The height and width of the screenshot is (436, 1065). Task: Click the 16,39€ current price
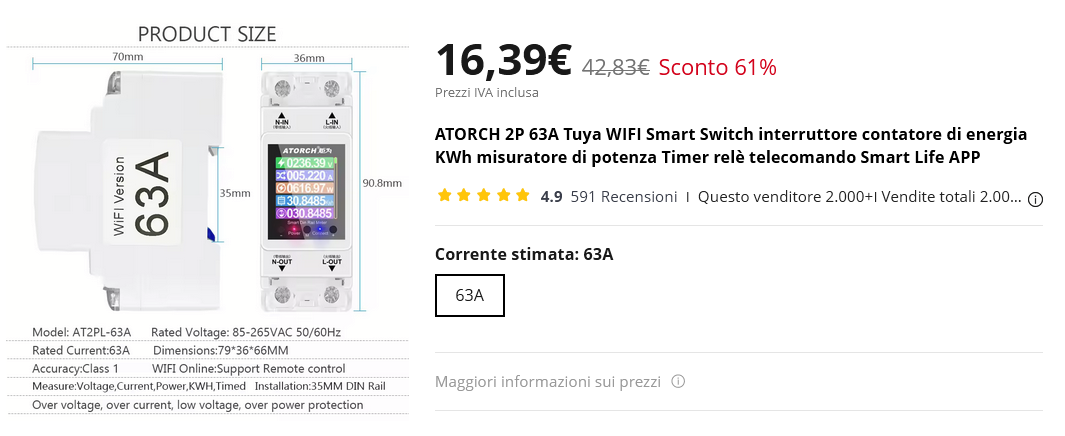point(503,62)
